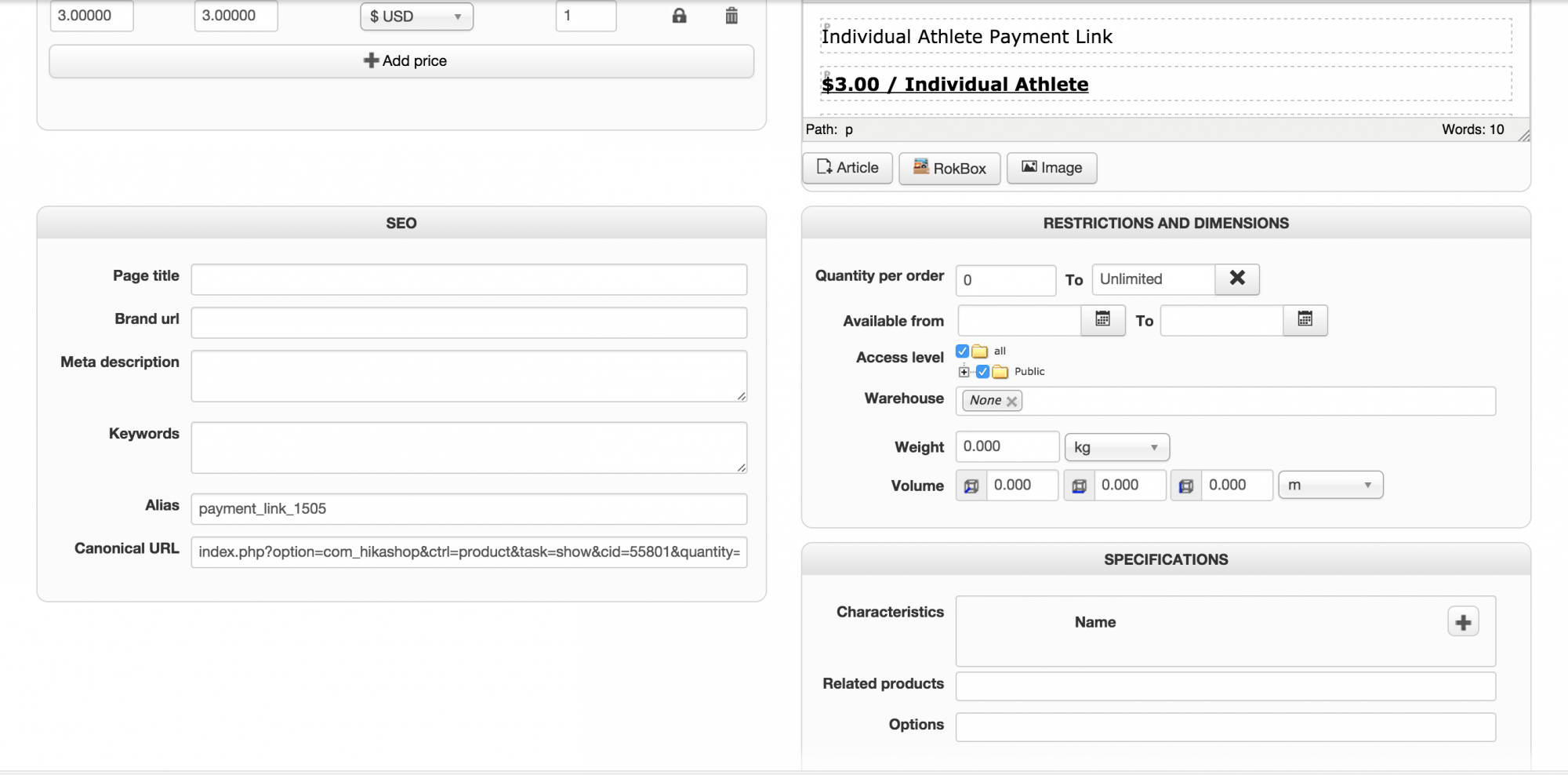1568x775 pixels.
Task: Clear the Unlimited quantity limit
Action: [1237, 278]
